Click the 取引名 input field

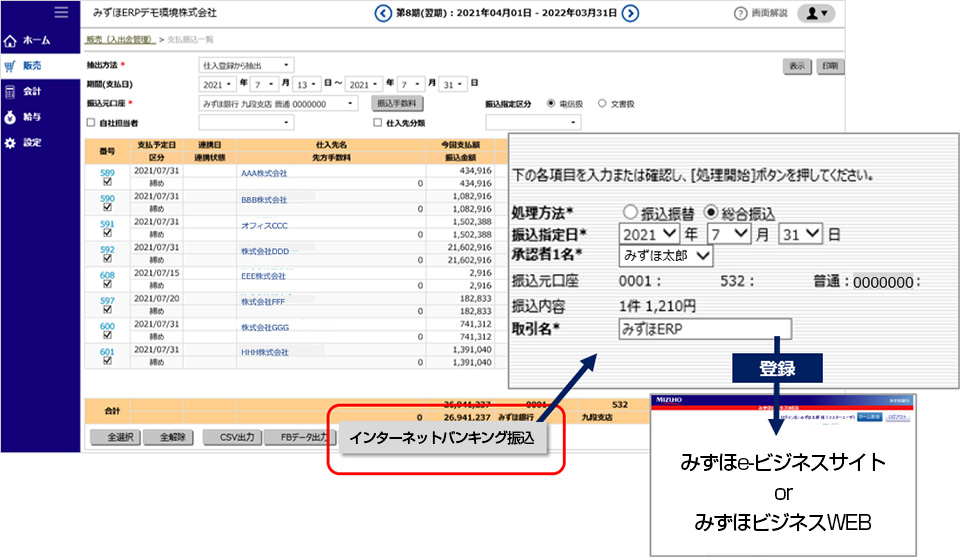pos(705,329)
